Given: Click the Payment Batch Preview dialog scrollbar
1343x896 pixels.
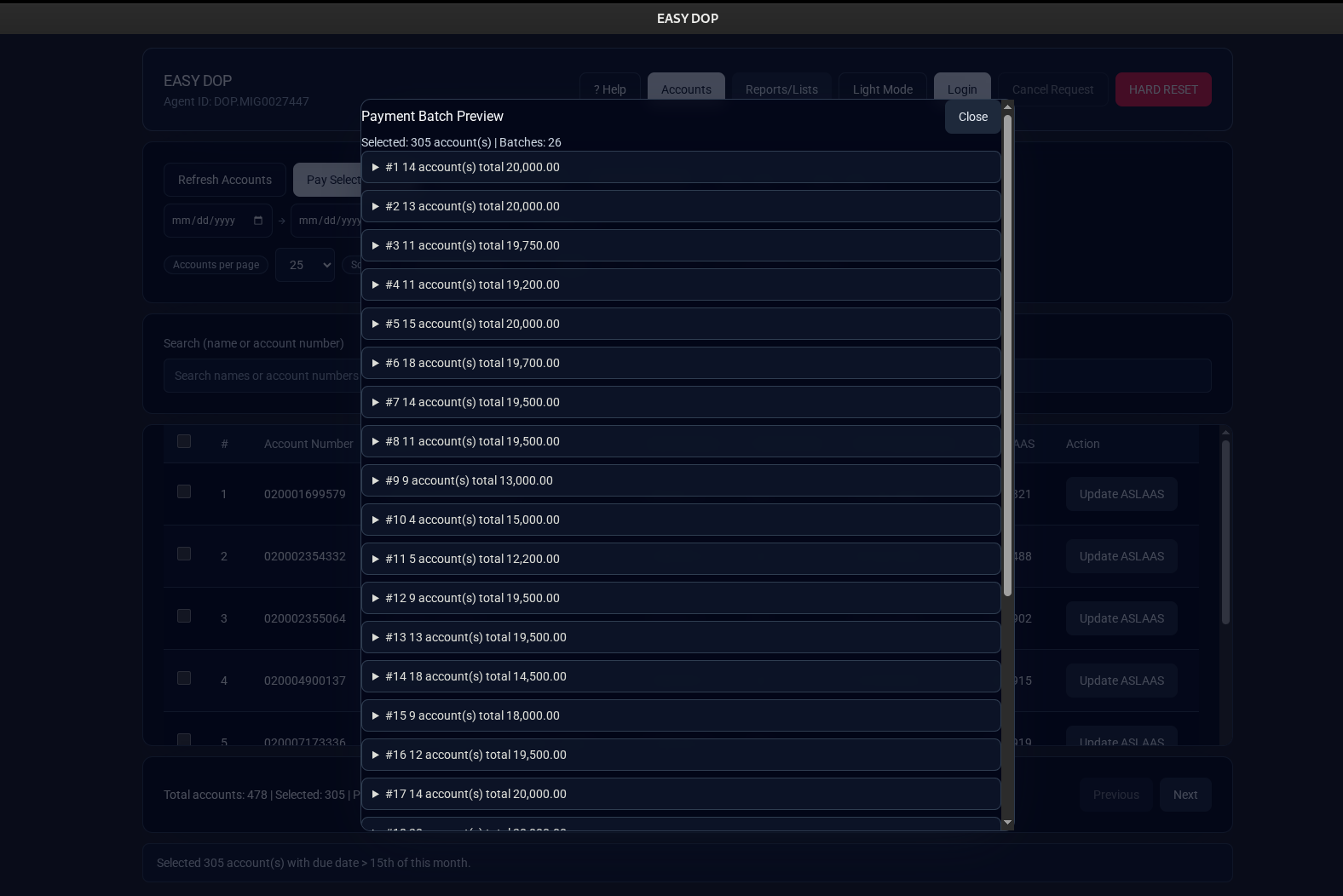Looking at the screenshot, I should click(1007, 355).
